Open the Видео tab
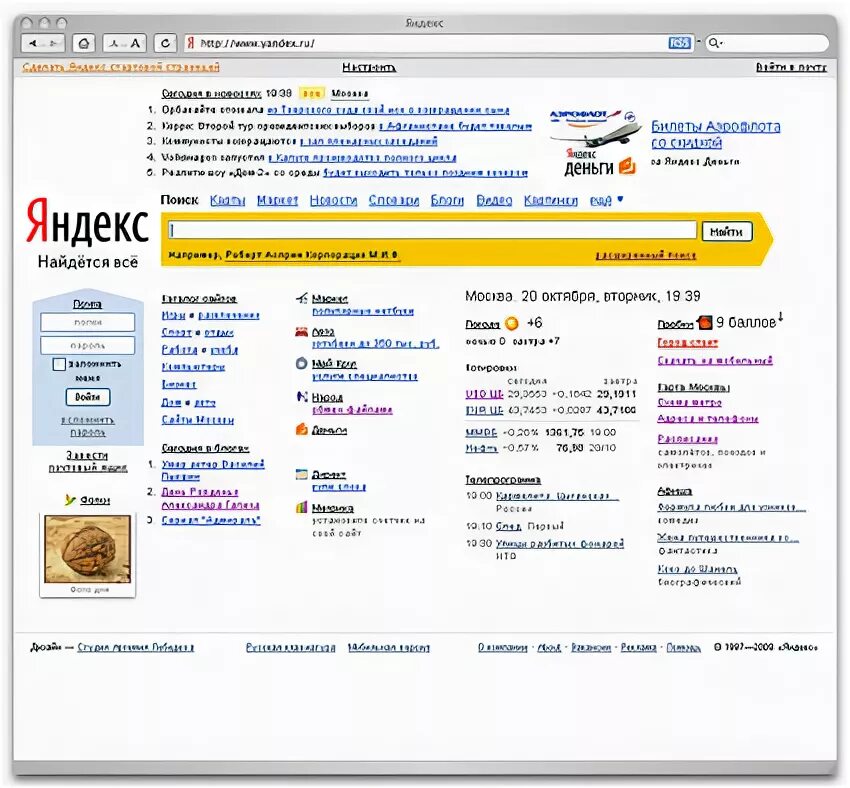This screenshot has height=788, width=850. pos(494,201)
